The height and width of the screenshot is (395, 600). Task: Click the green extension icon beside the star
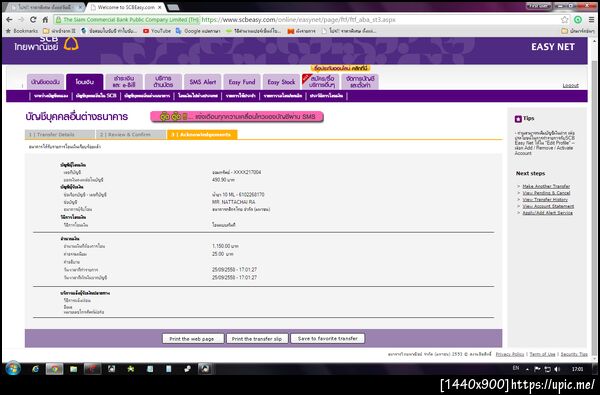[578, 20]
